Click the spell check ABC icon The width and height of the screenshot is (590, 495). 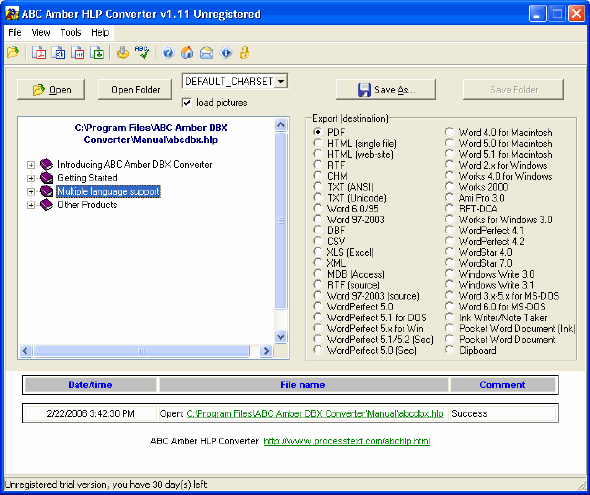142,52
